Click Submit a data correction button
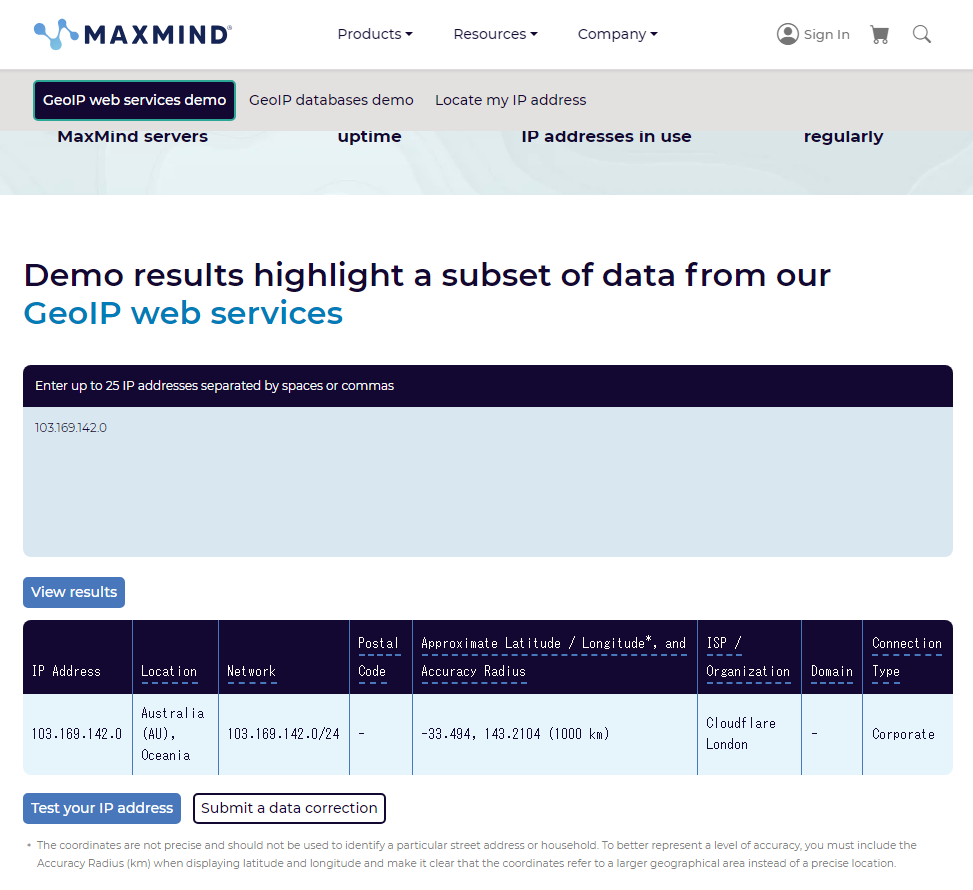 289,808
